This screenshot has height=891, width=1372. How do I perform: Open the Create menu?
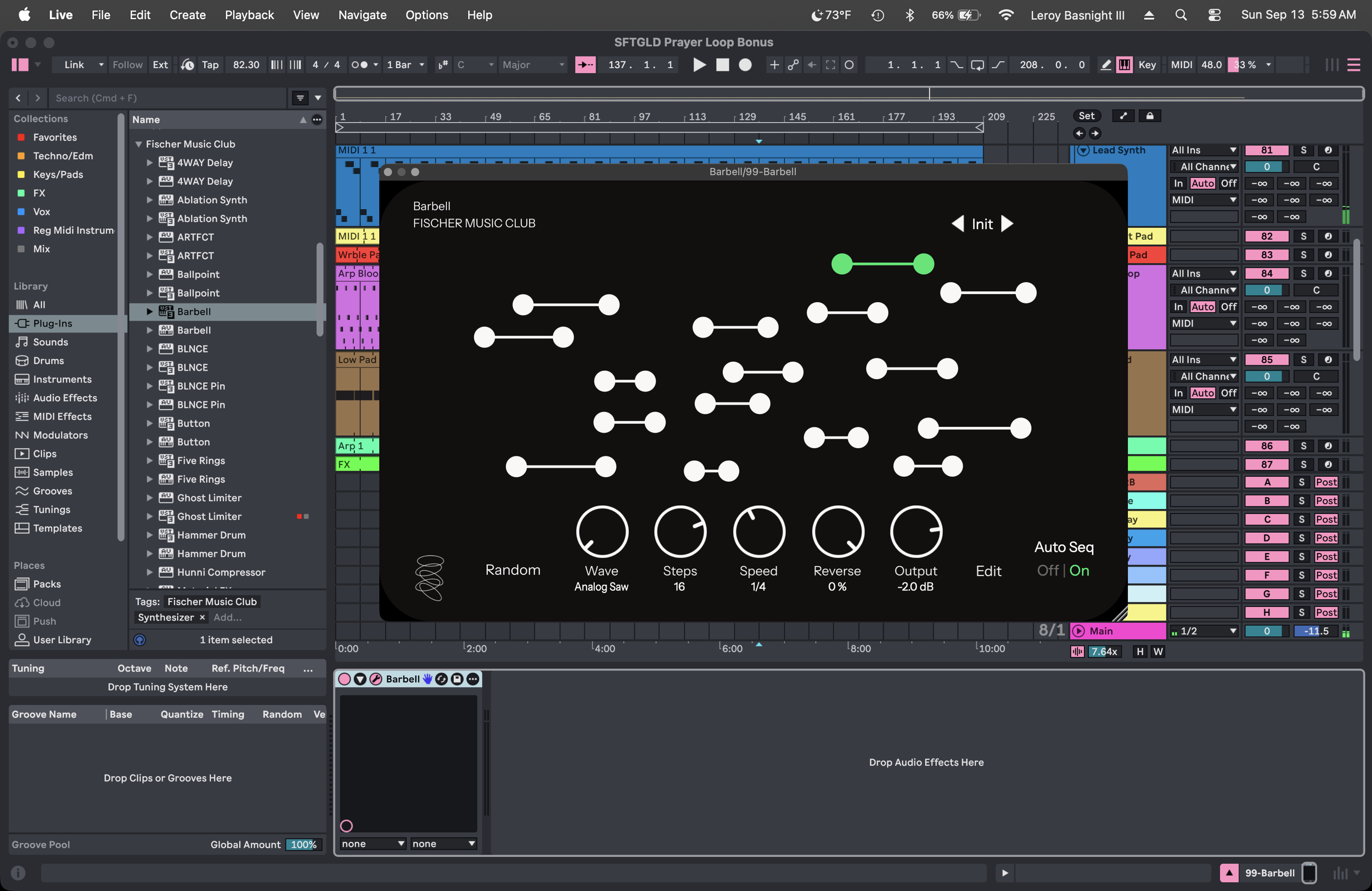coord(187,15)
